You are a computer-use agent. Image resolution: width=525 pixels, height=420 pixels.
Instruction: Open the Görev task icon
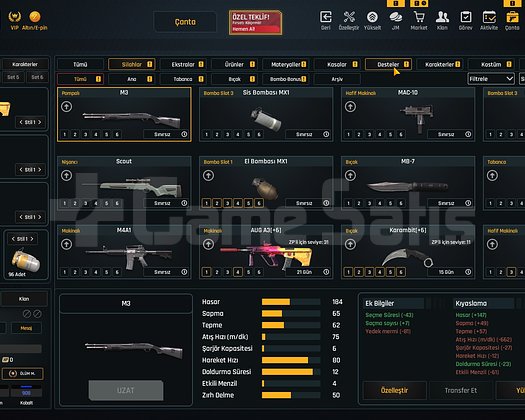pyautogui.click(x=465, y=17)
